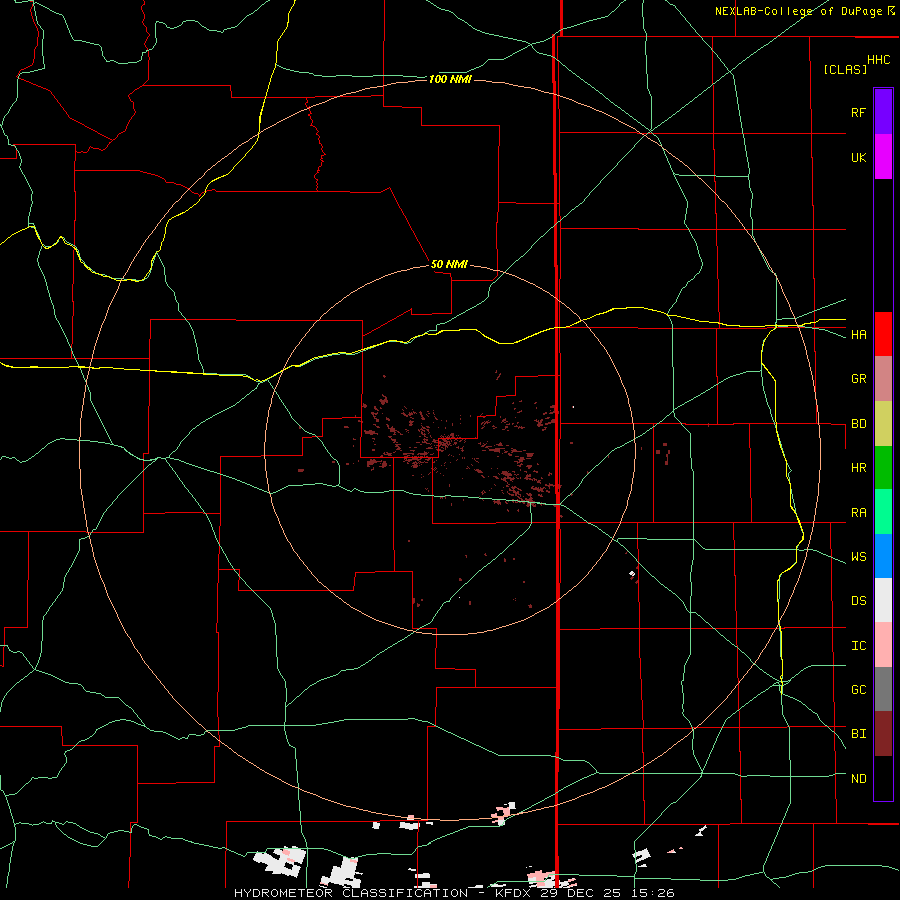Click the RF purple legend swatch
Viewport: 900px width, 900px height.
coord(883,112)
